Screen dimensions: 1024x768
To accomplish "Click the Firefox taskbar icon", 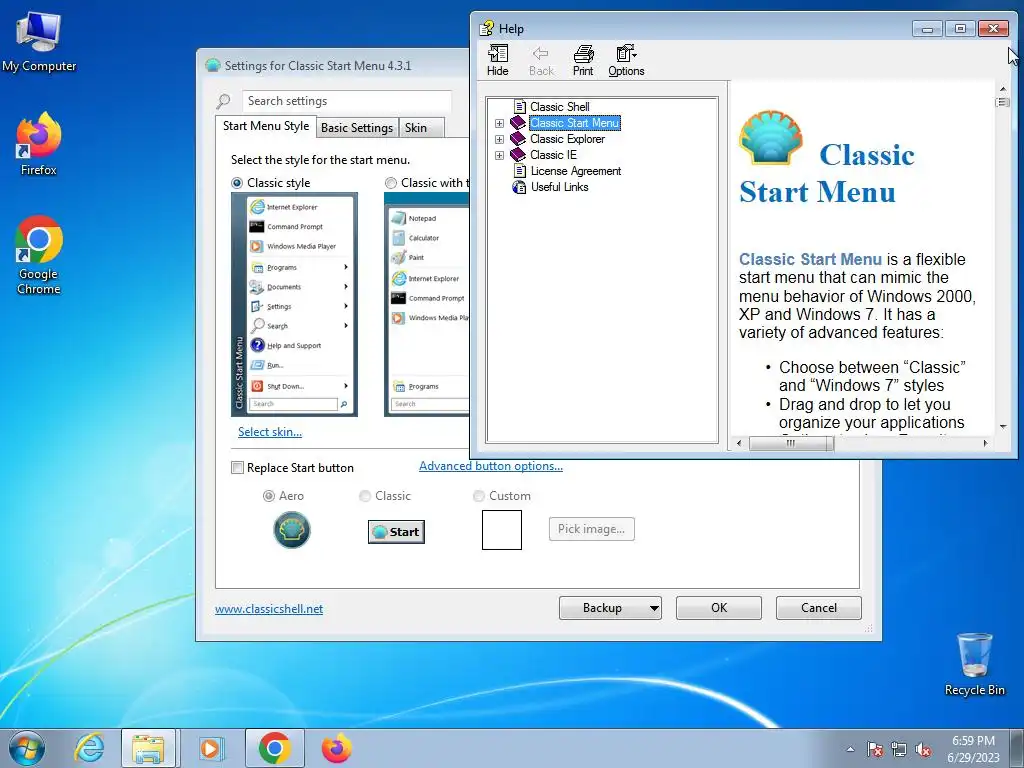I will click(337, 748).
